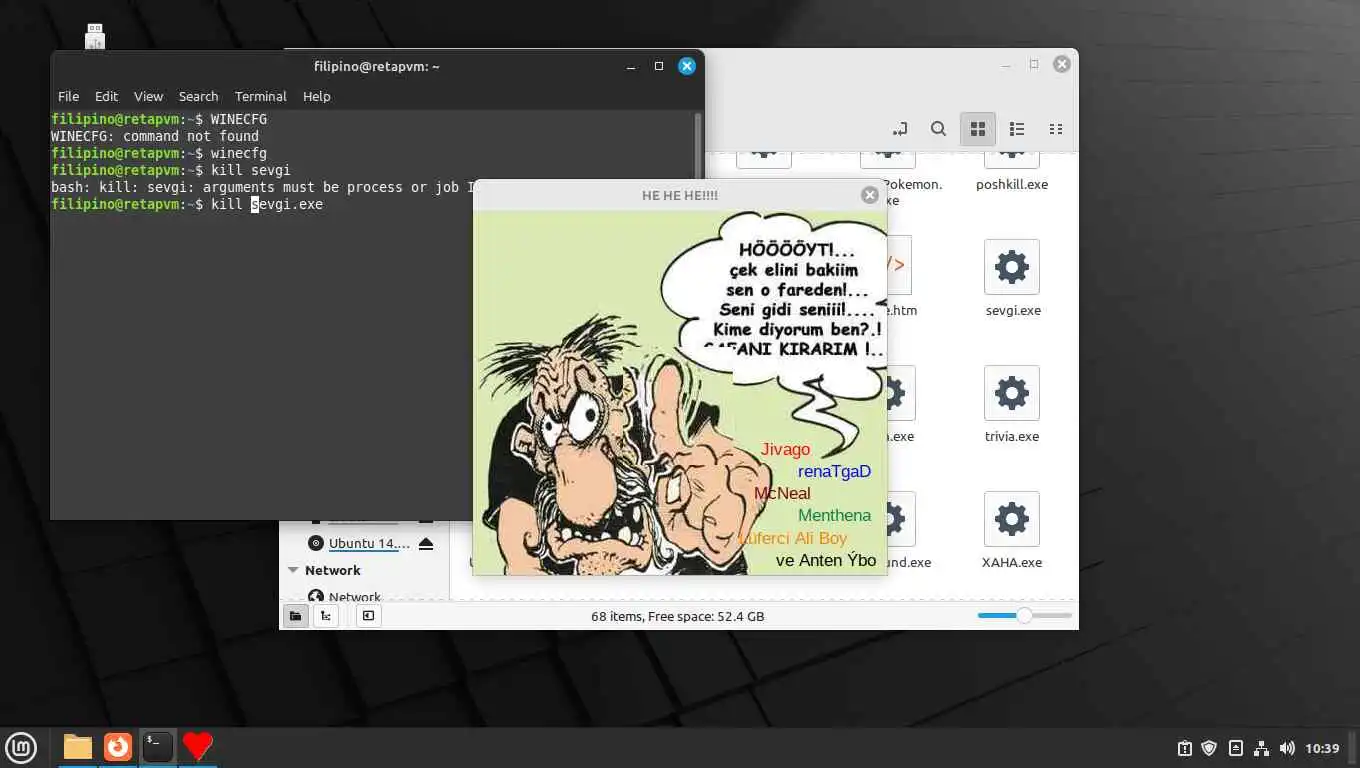
Task: Toggle location entry in file manager toolbar
Action: coord(900,129)
